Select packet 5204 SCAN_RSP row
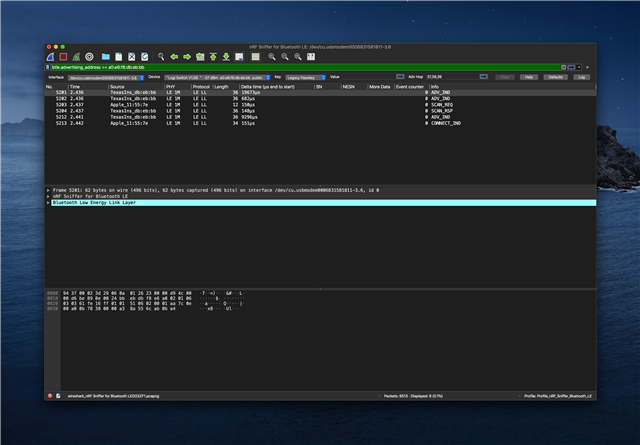Viewport: 640px width, 445px height. [320, 111]
